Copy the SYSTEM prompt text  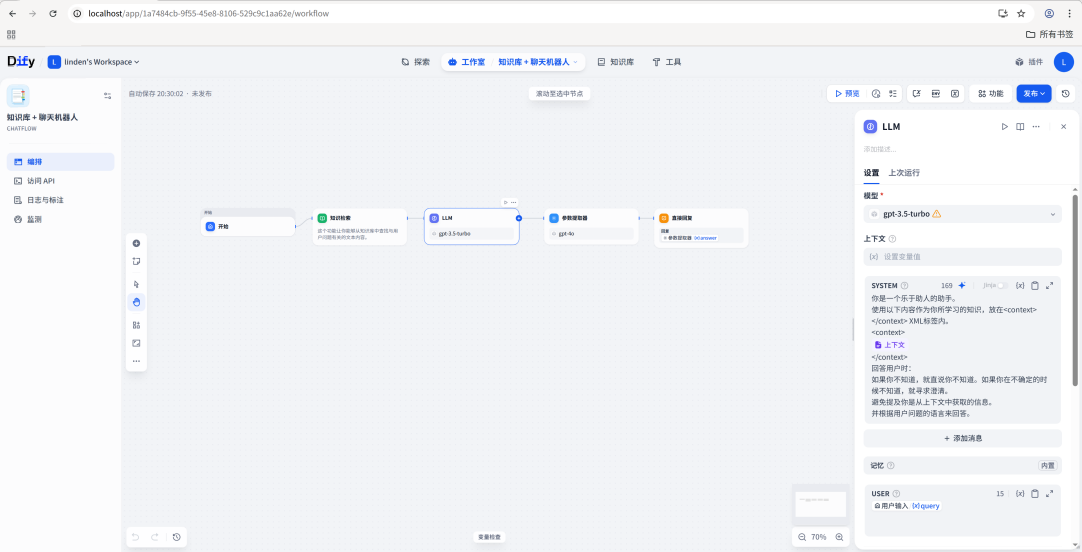pos(1034,286)
